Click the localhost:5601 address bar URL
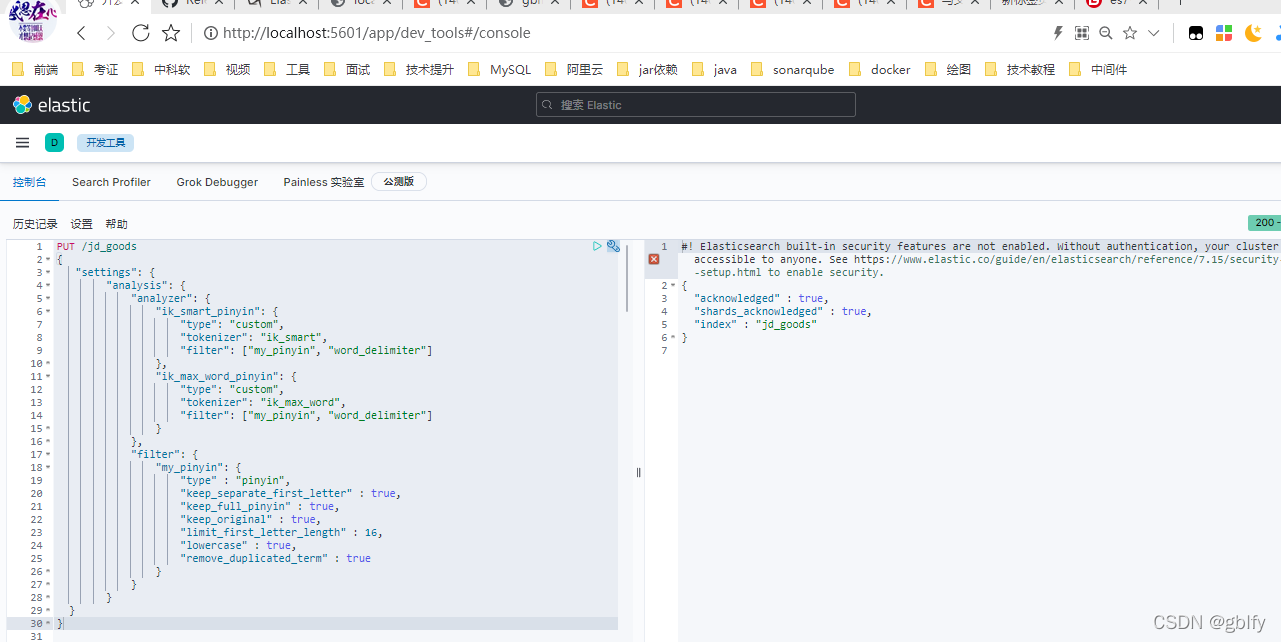 point(376,33)
